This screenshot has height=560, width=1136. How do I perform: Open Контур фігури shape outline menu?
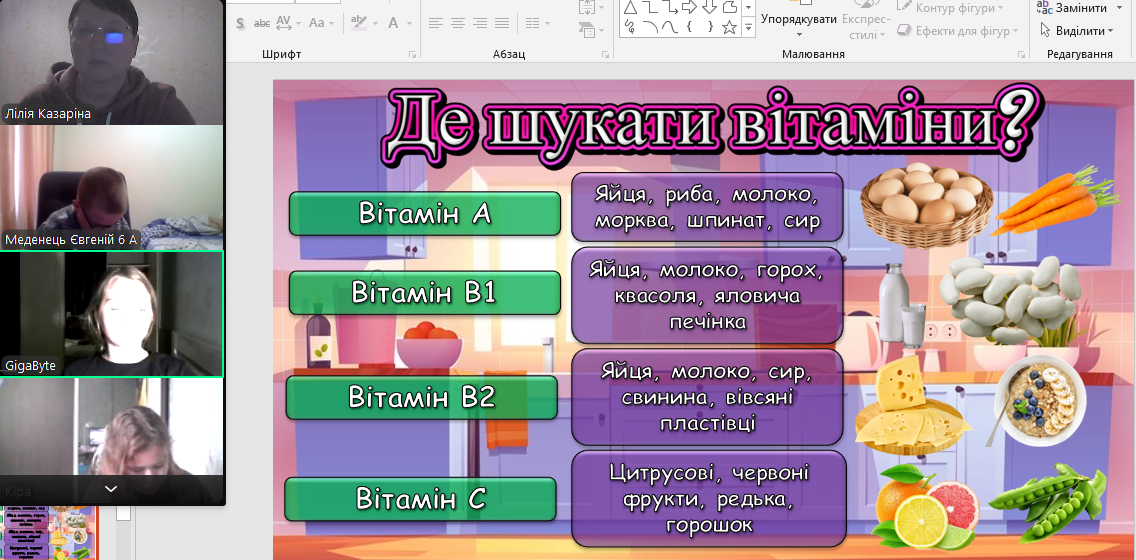951,7
